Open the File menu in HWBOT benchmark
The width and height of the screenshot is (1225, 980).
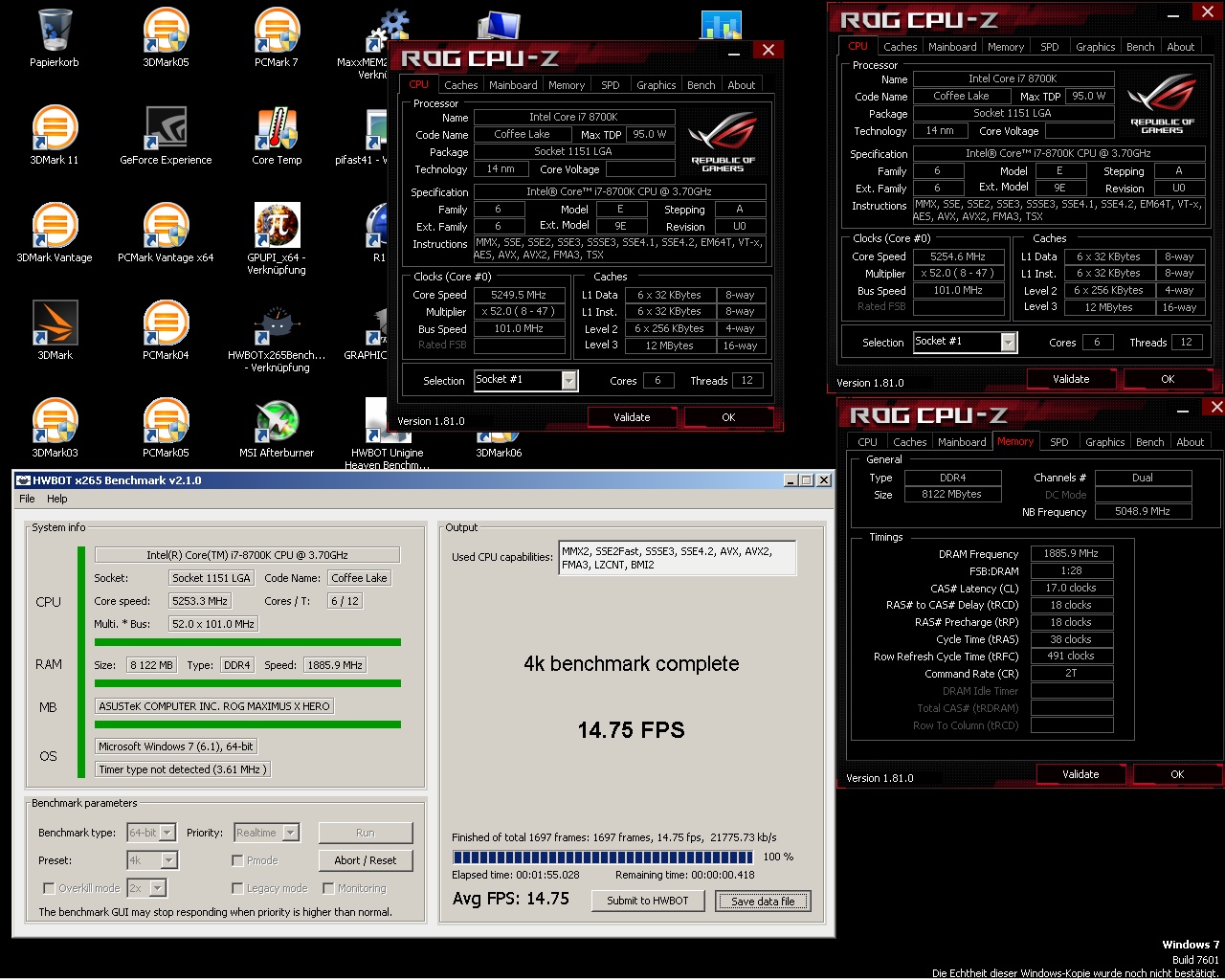27,499
